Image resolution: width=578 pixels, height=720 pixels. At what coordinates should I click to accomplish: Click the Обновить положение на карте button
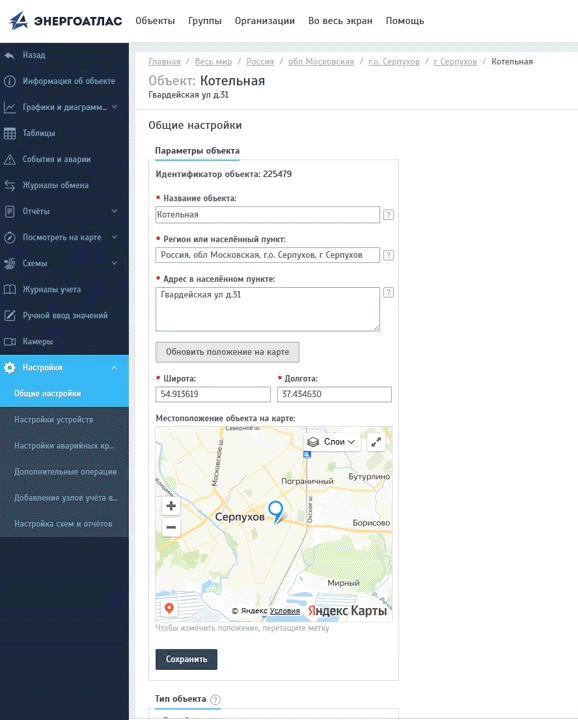227,352
